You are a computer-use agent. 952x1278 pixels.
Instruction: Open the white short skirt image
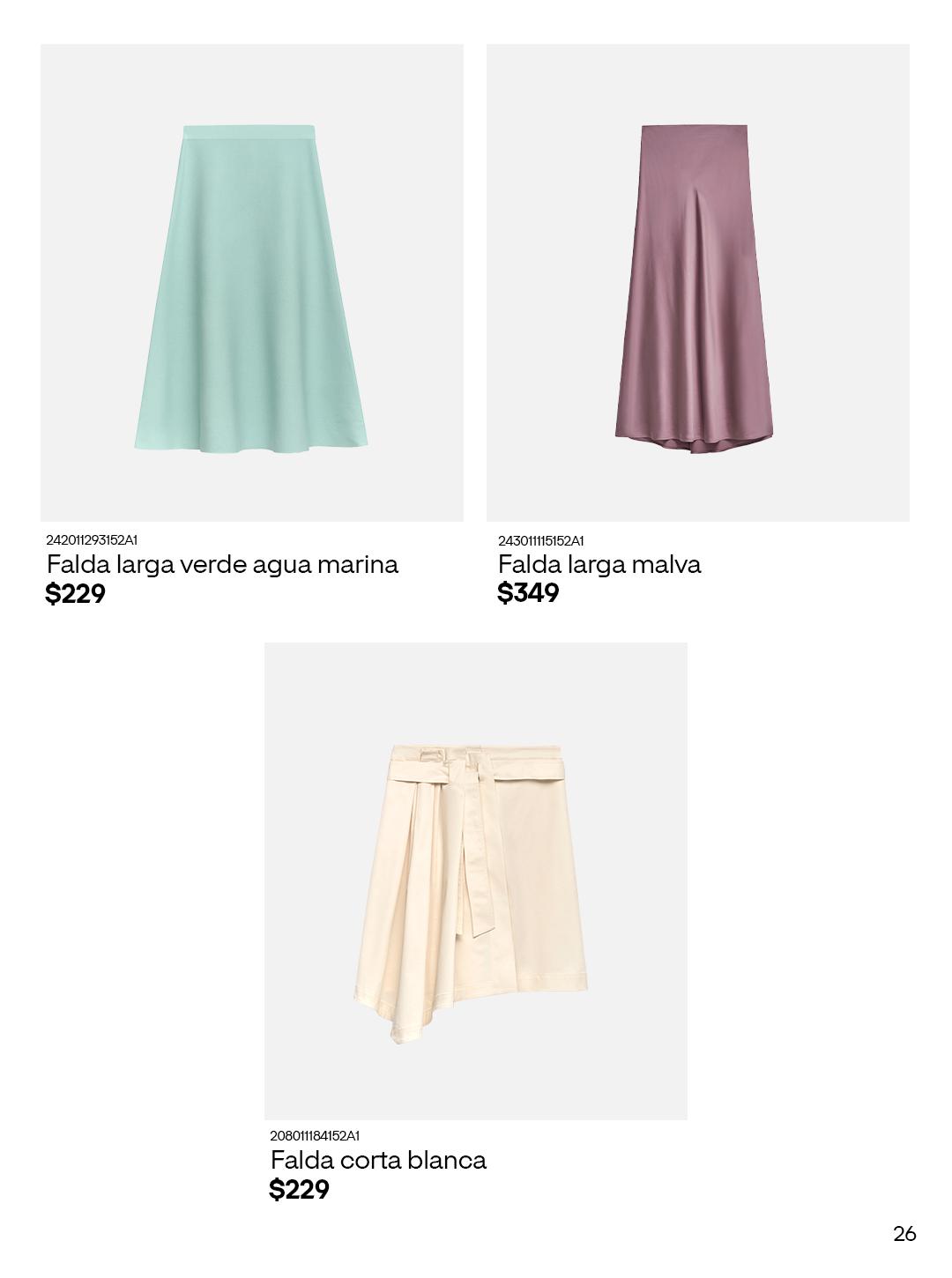click(x=475, y=881)
